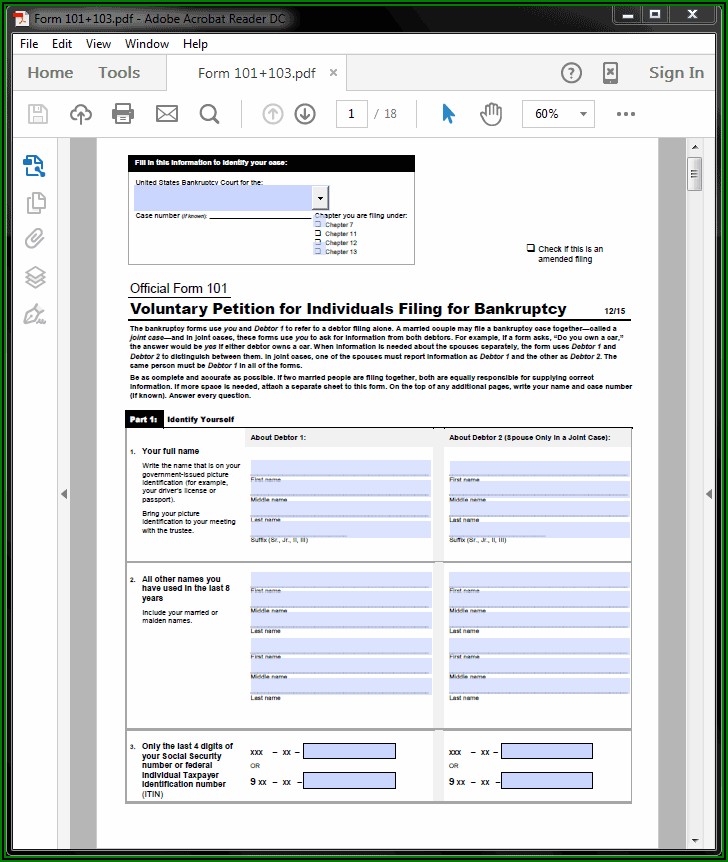728x862 pixels.
Task: Open the Find text magnifier tool
Action: [209, 114]
